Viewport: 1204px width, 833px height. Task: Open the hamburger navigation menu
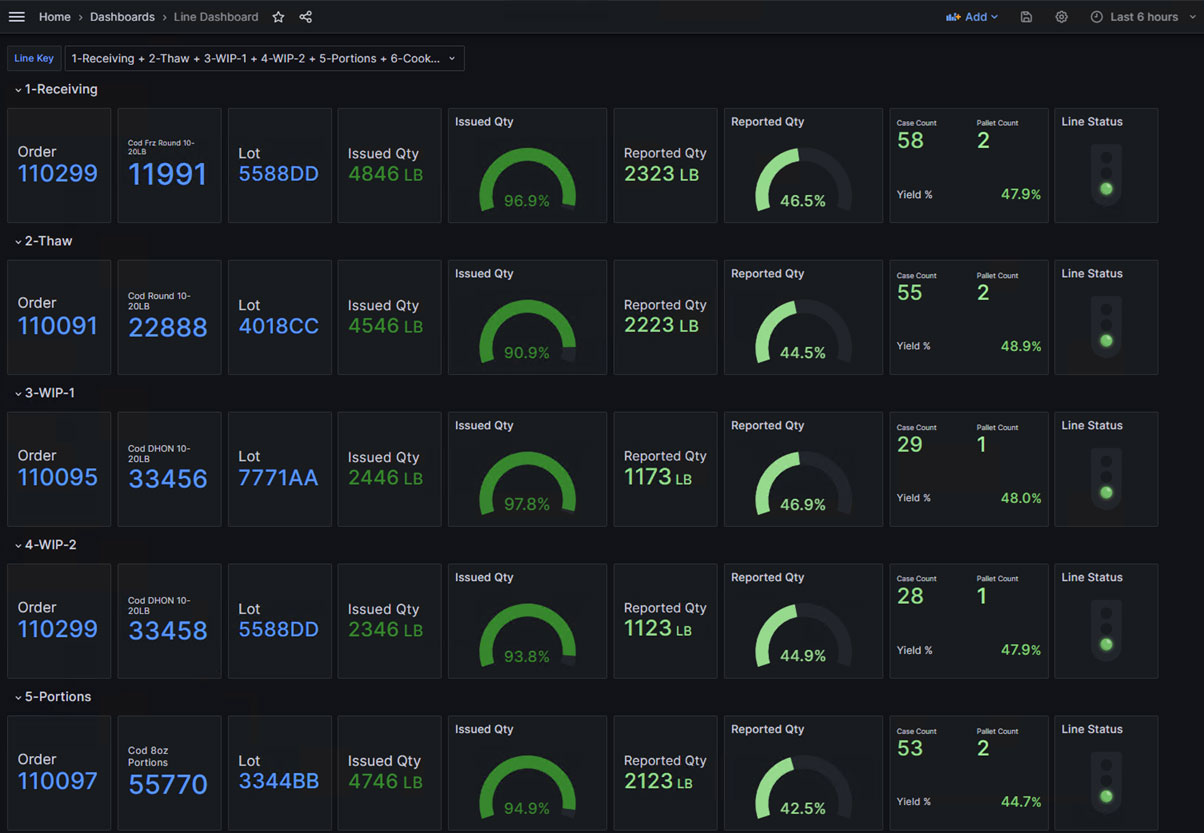16,17
